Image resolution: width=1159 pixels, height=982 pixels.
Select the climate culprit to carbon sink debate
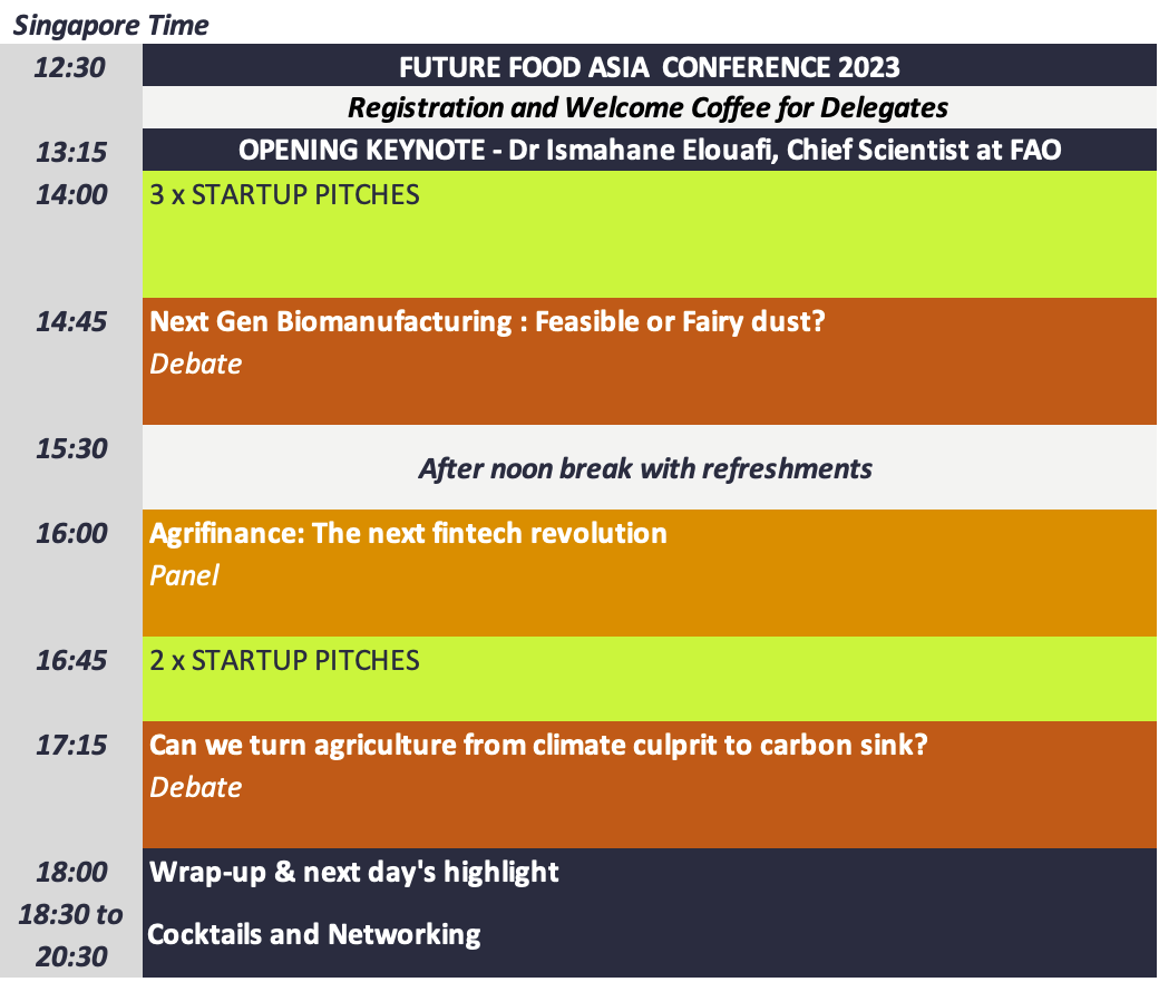[x=538, y=745]
